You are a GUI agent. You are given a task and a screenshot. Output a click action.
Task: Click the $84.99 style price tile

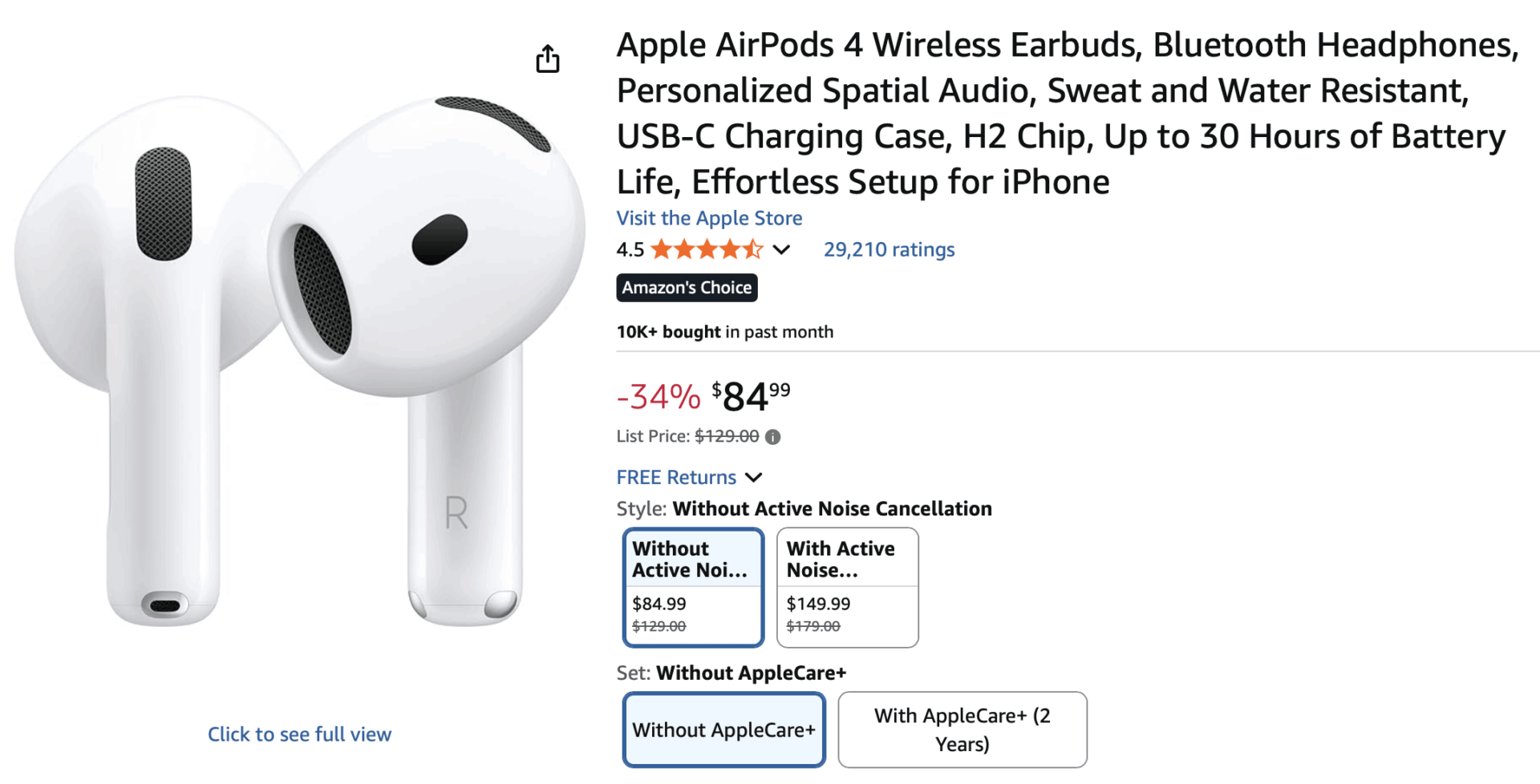pos(659,604)
